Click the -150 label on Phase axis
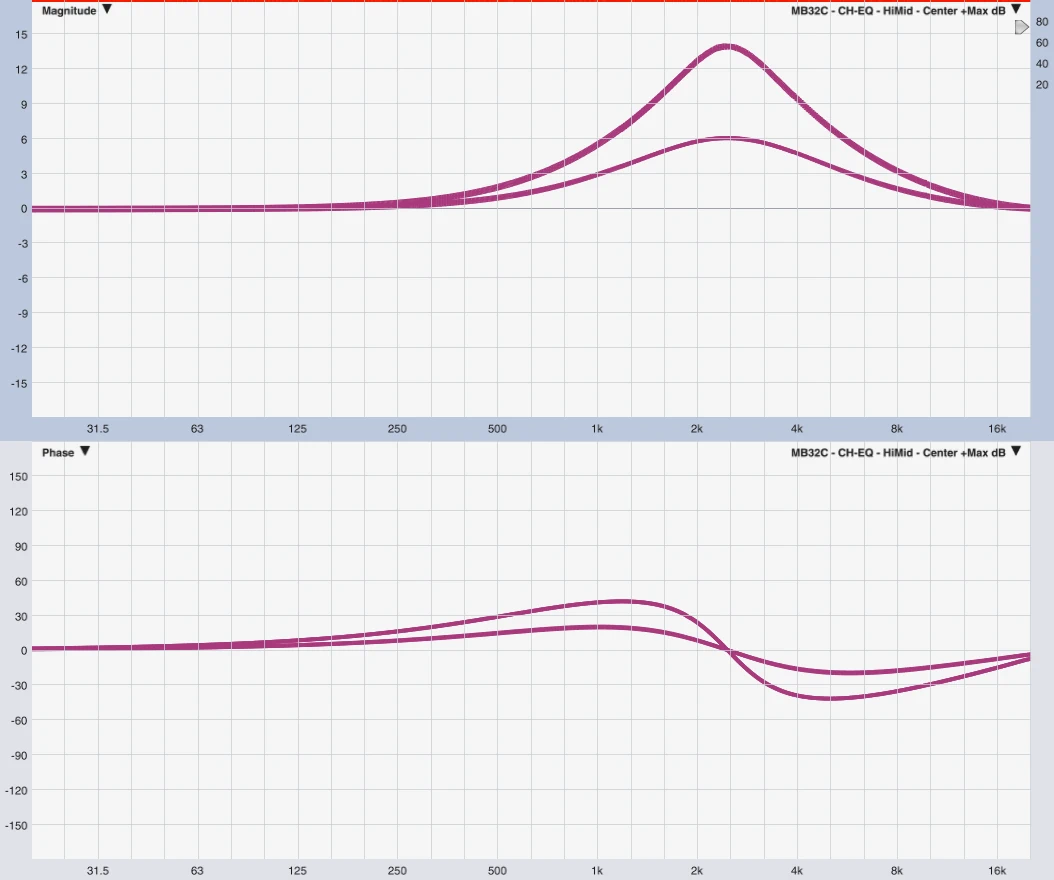Image resolution: width=1054 pixels, height=880 pixels. pos(18,825)
